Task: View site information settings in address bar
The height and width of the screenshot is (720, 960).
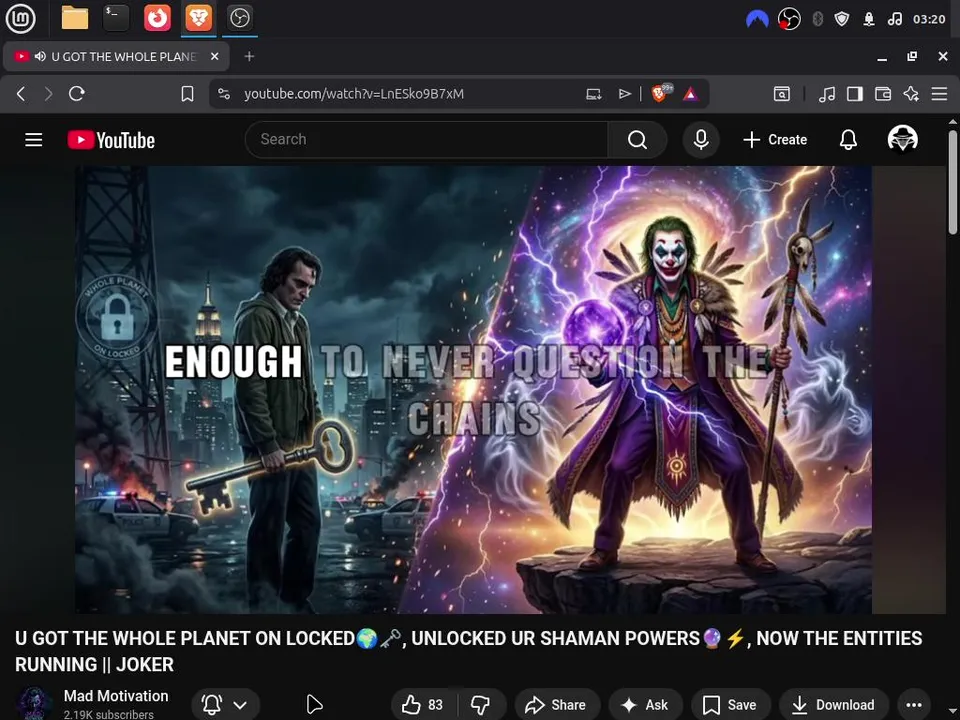Action: [x=224, y=94]
